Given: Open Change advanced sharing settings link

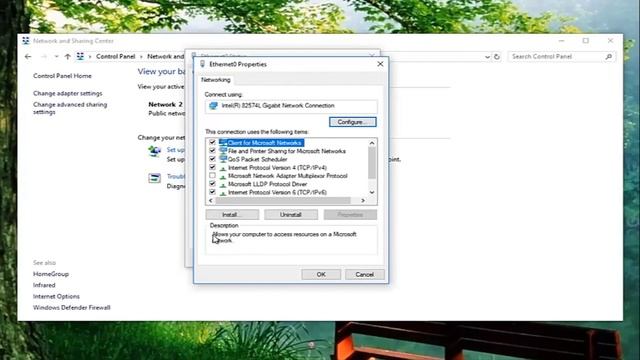Looking at the screenshot, I should pos(70,108).
